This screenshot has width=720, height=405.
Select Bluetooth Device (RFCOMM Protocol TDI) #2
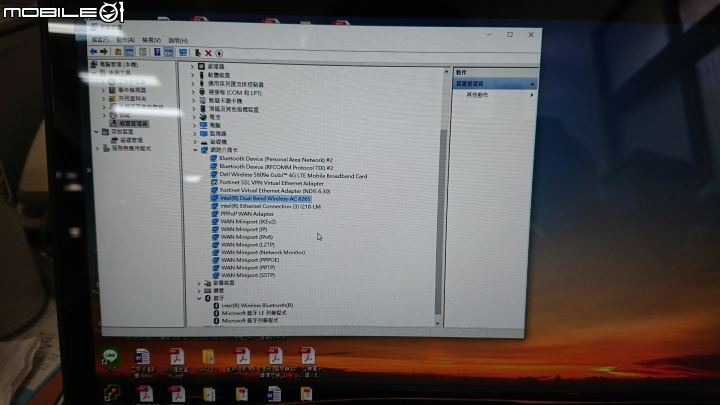tap(276, 167)
